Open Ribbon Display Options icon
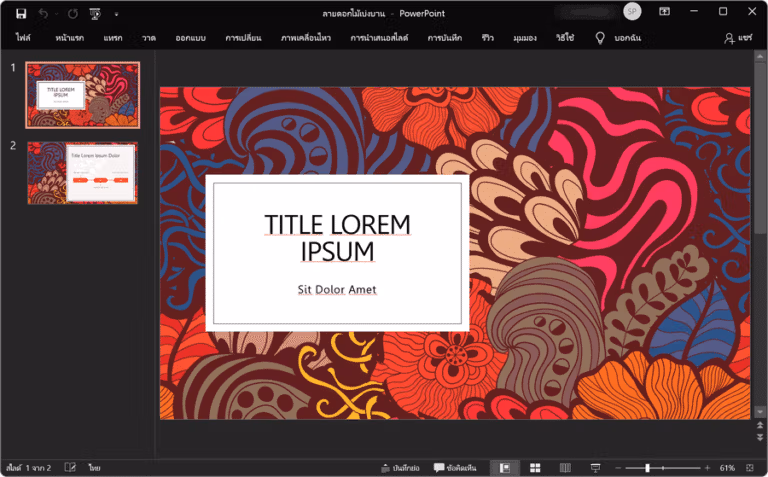This screenshot has height=477, width=768. (664, 11)
